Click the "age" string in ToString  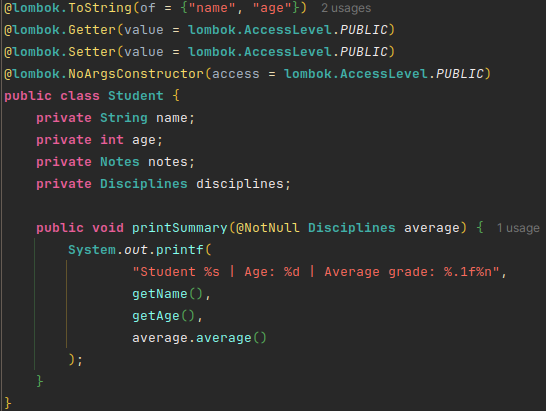coord(272,8)
